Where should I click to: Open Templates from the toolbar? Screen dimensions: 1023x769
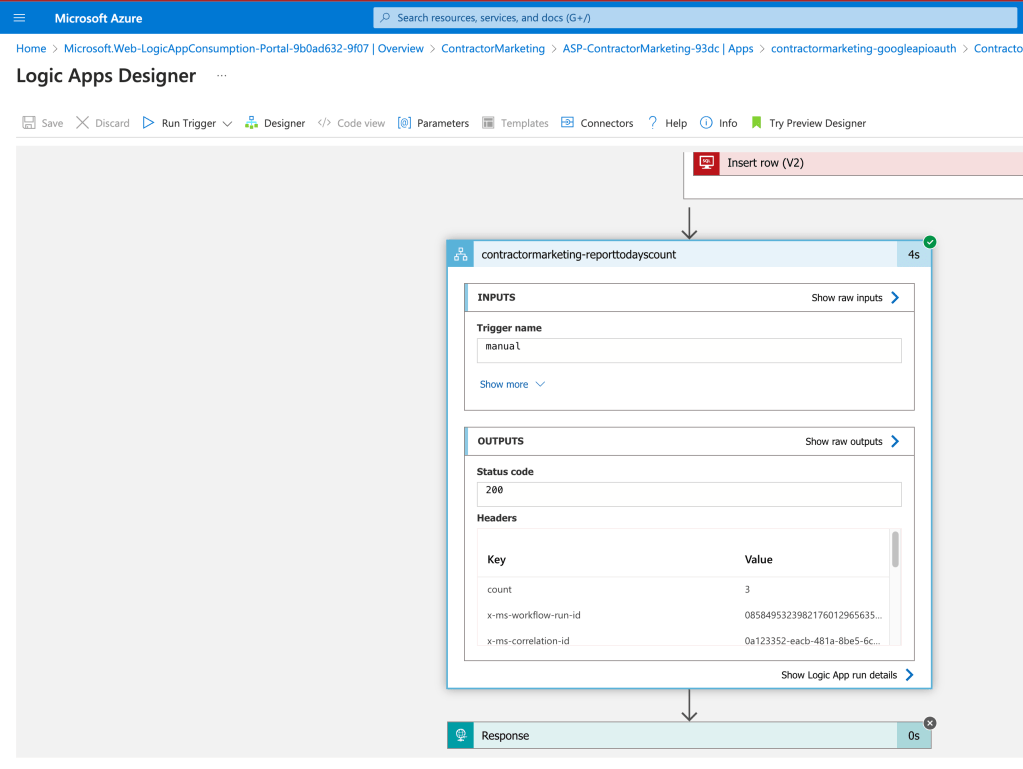click(525, 123)
